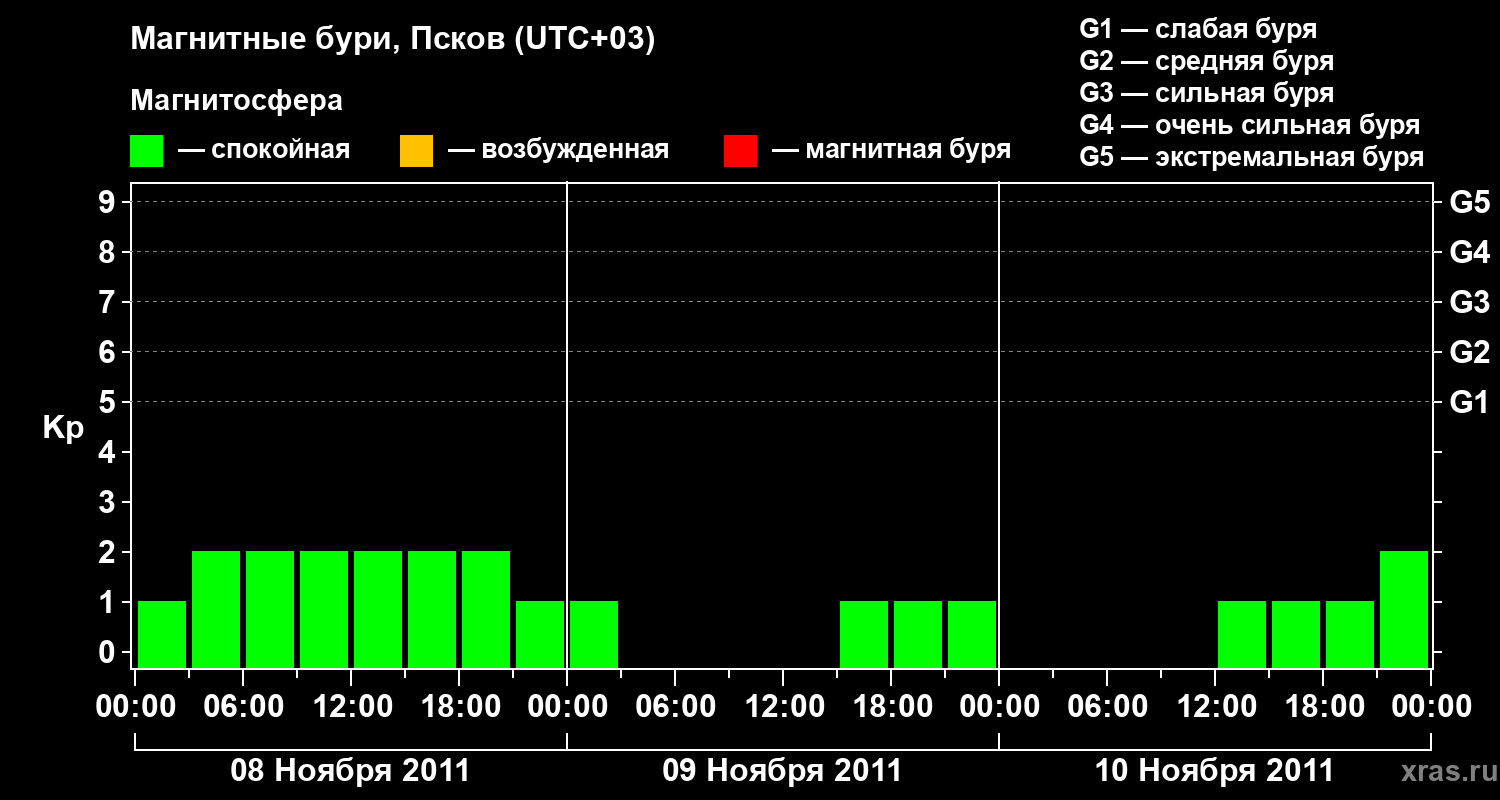
Task: Click the "— магнитная буря" legend text
Action: (x=892, y=150)
